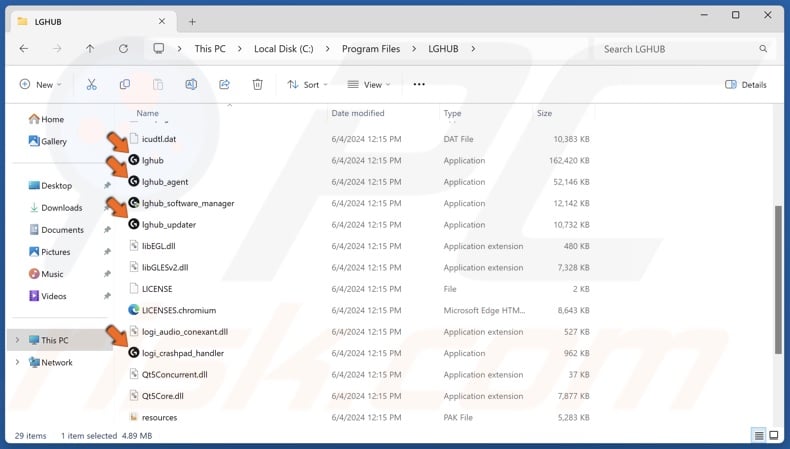Navigate to Program Files breadcrumb
This screenshot has height=449, width=790.
(x=371, y=49)
